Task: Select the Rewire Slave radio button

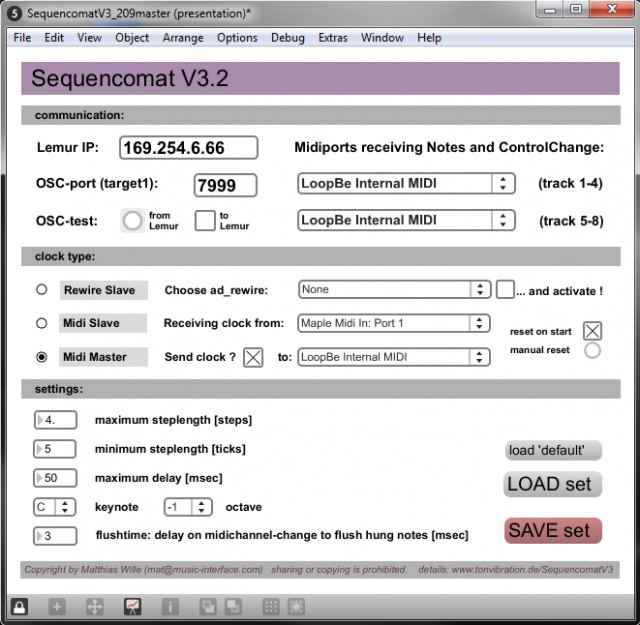Action: click(x=42, y=290)
